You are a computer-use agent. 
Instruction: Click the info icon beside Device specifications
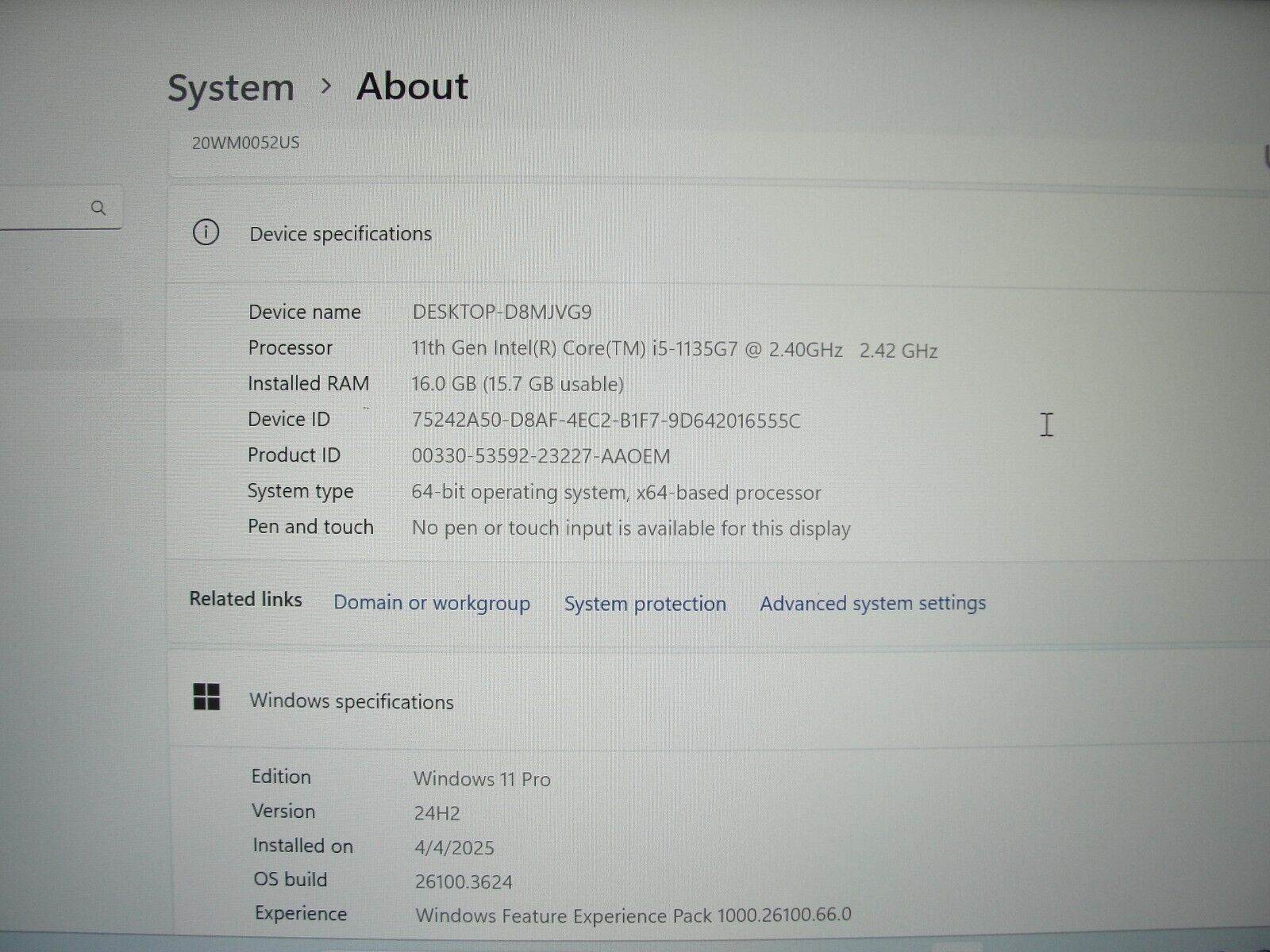206,233
